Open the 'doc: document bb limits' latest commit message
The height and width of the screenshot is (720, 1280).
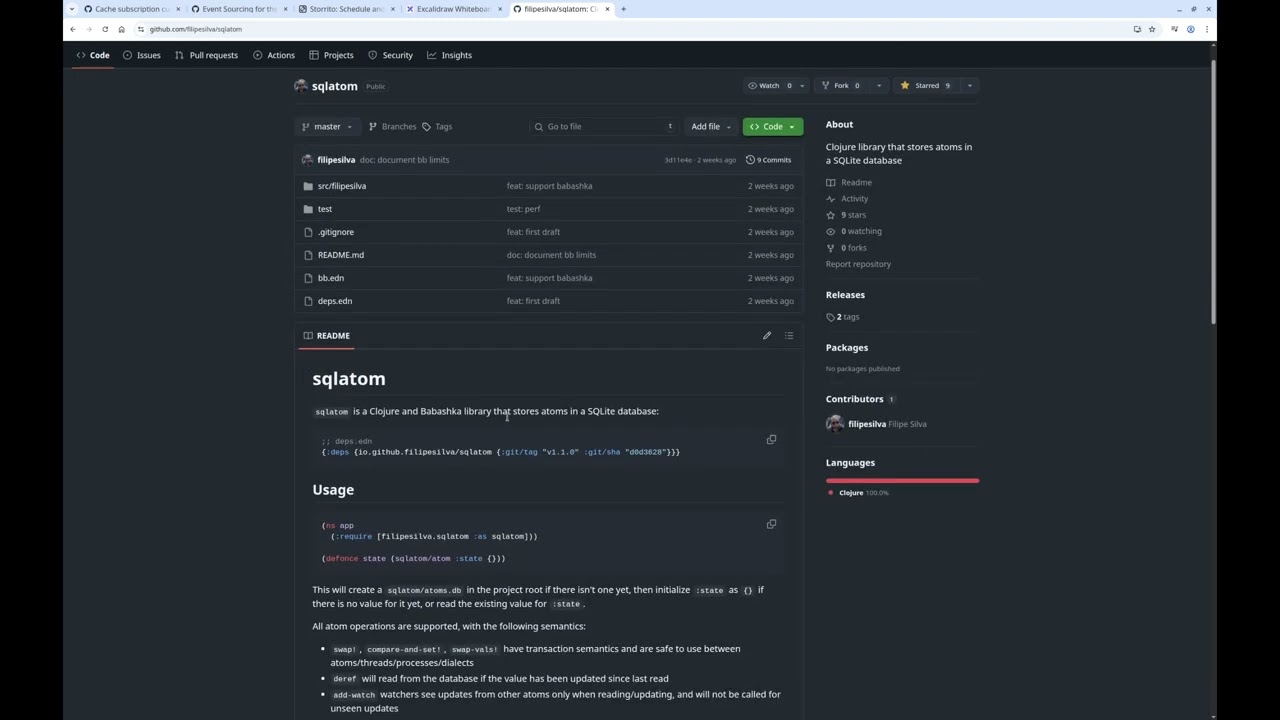[x=404, y=160]
